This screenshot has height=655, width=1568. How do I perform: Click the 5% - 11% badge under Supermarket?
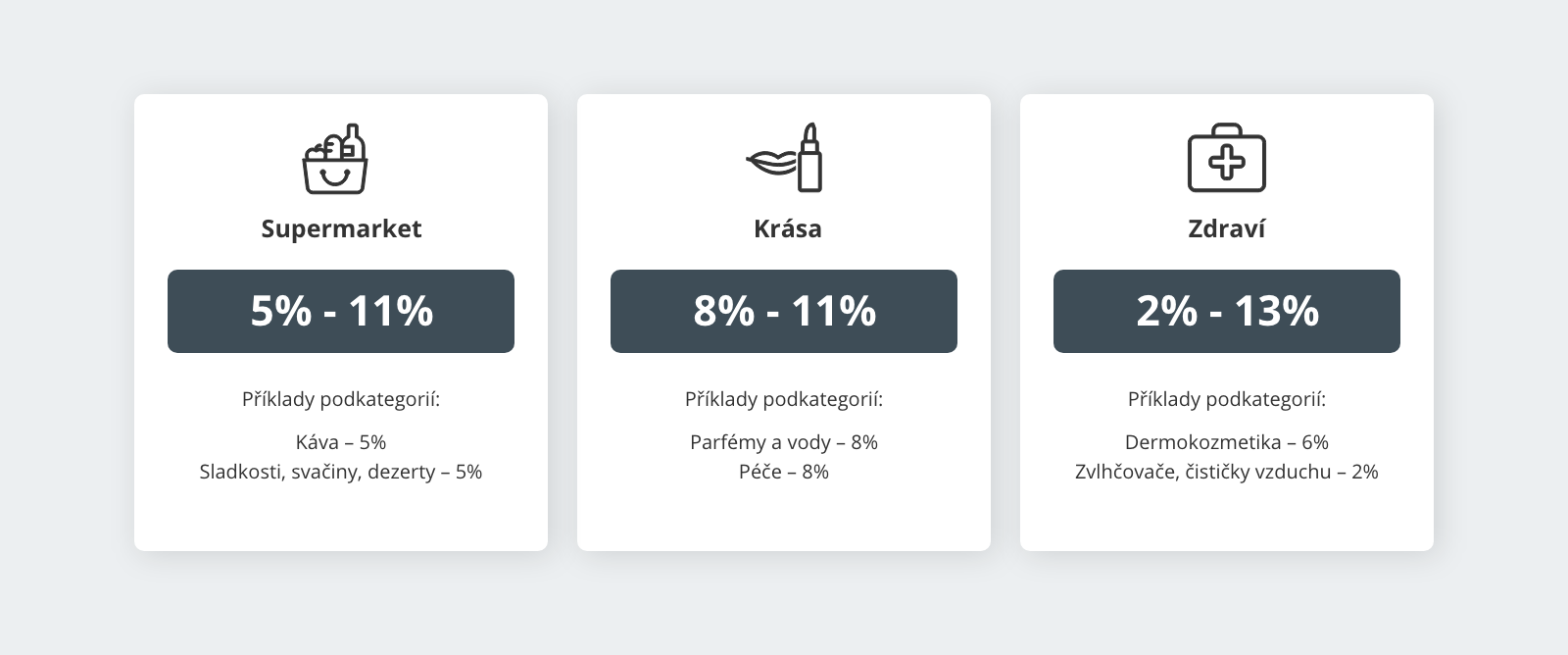[341, 311]
